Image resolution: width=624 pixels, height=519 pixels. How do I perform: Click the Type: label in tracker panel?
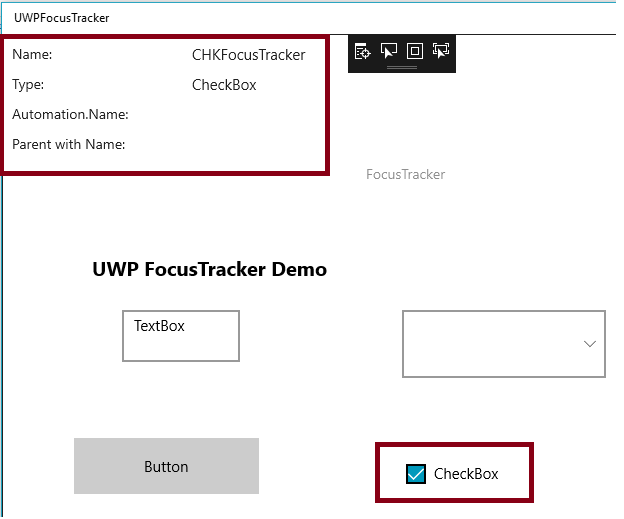tap(28, 85)
